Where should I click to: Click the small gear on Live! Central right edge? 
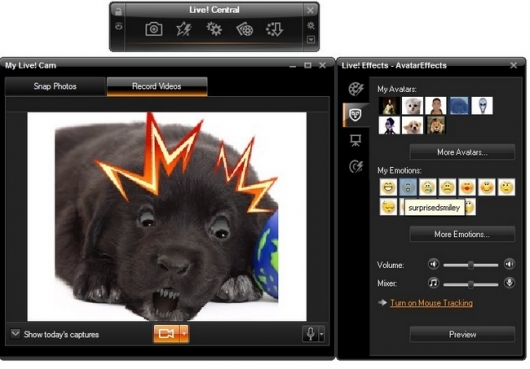310,26
